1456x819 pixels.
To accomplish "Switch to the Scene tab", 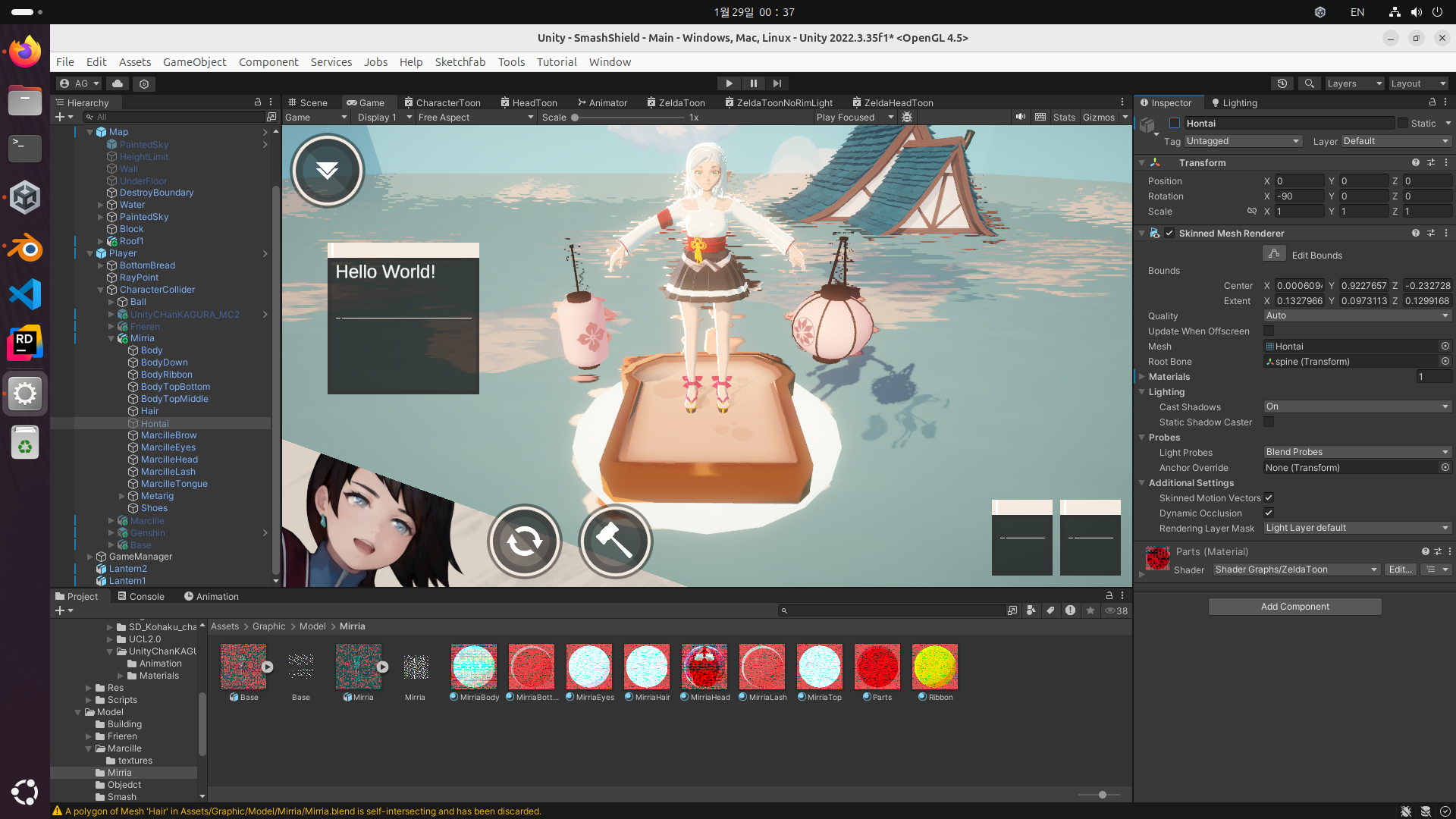I will click(308, 102).
